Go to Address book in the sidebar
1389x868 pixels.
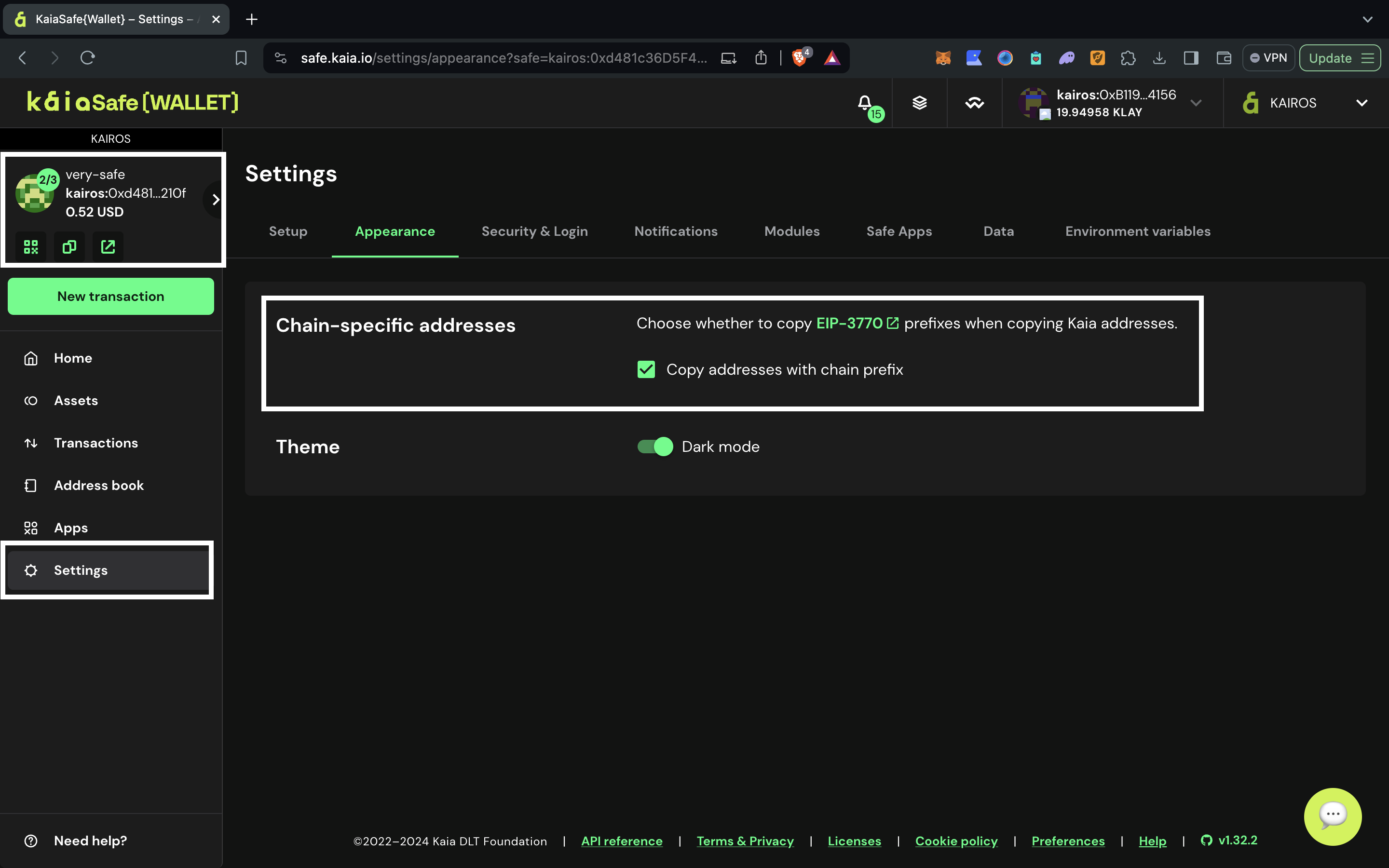99,486
